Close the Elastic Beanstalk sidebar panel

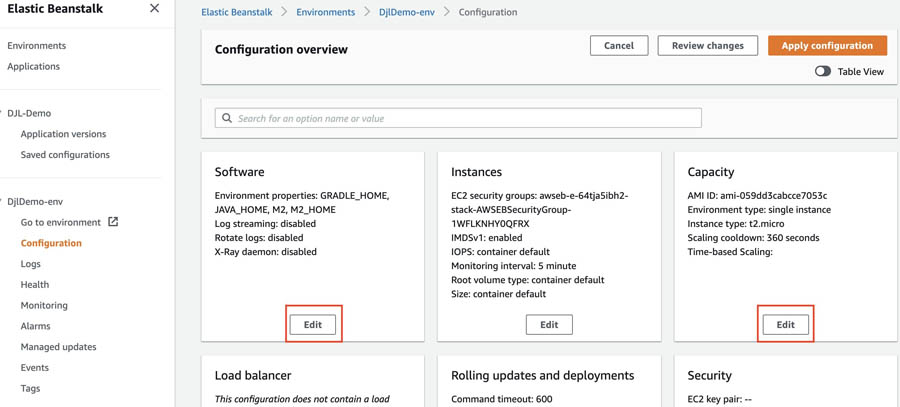pos(154,8)
